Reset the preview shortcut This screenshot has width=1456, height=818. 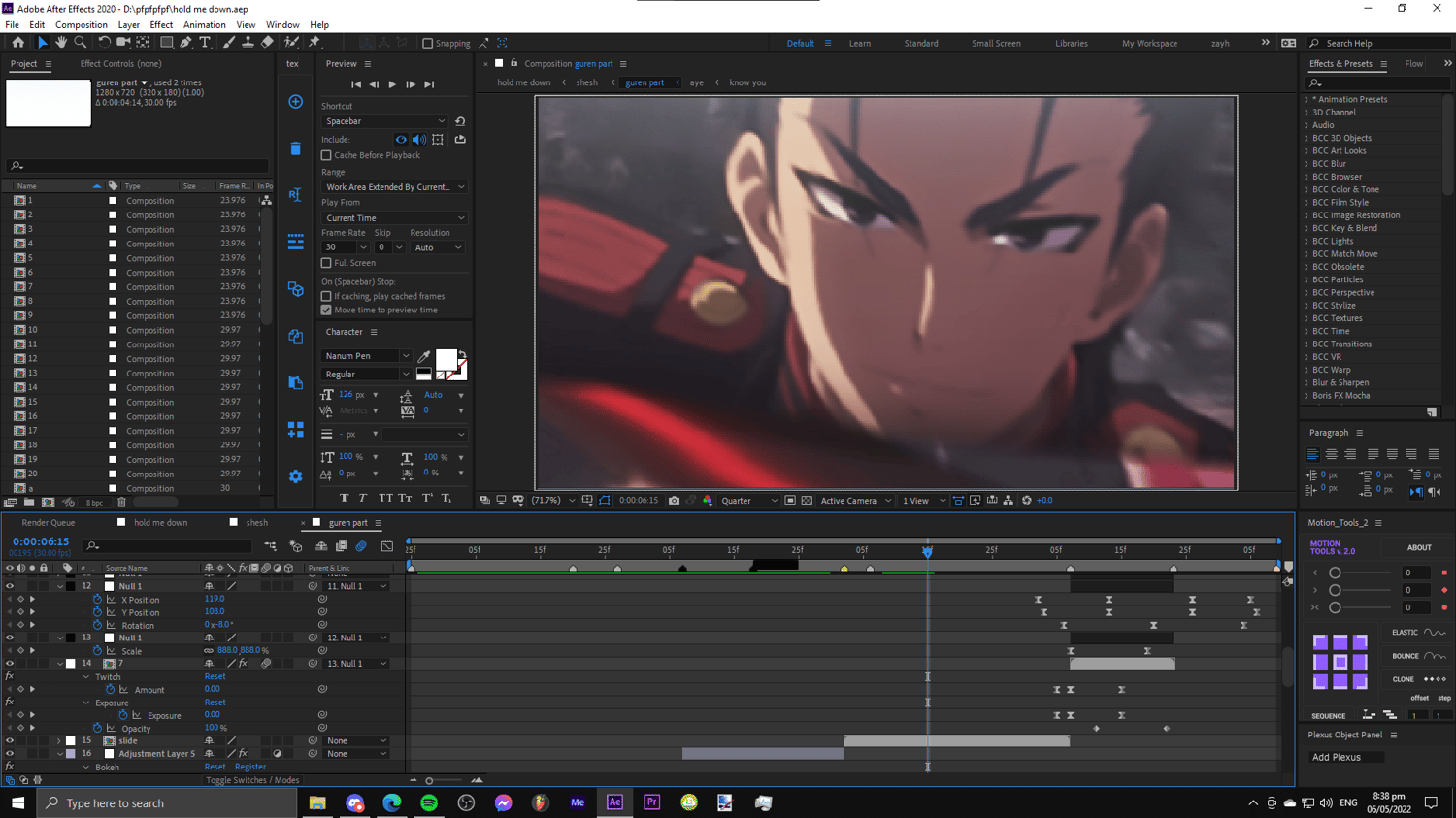click(x=460, y=121)
